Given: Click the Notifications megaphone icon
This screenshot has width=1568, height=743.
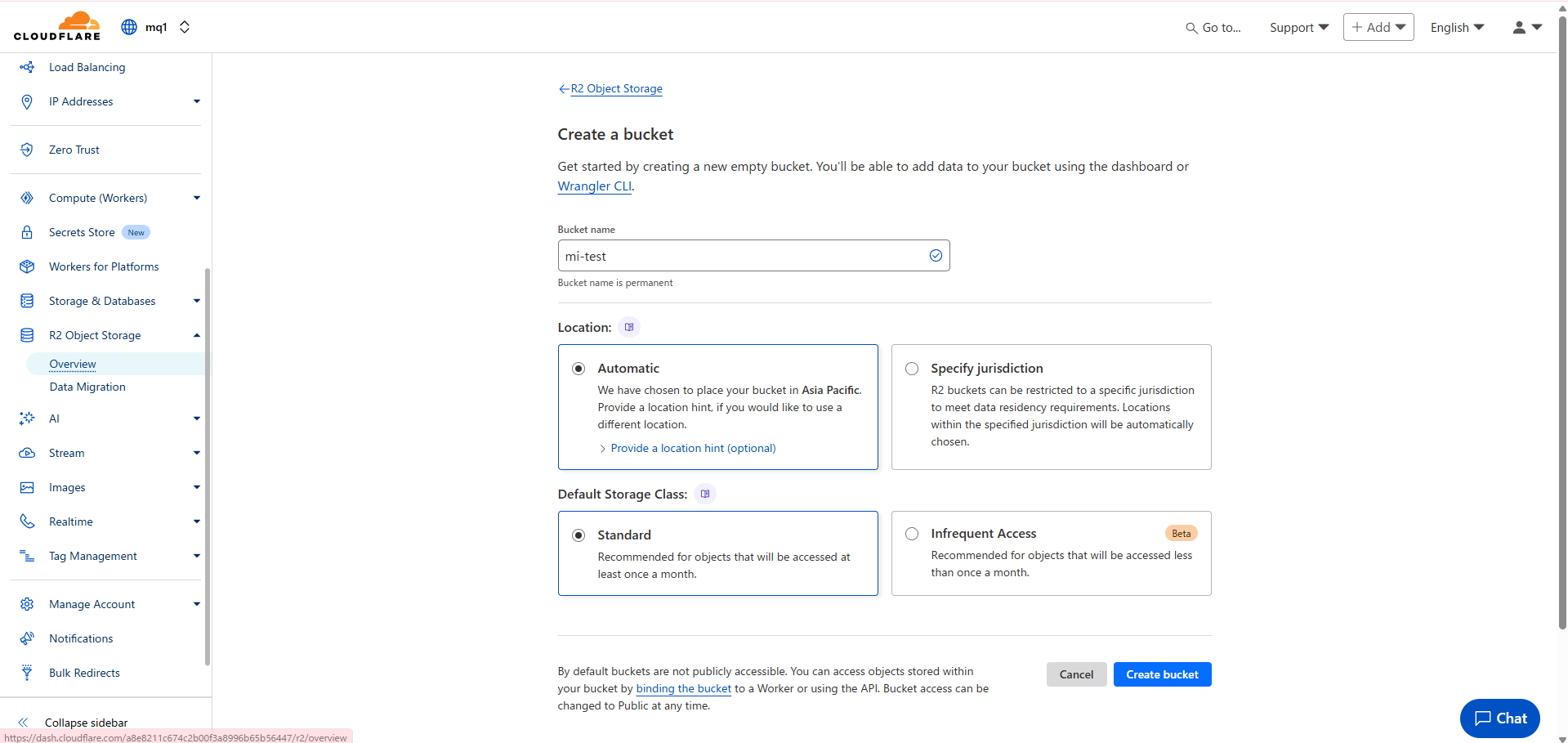Looking at the screenshot, I should click(27, 638).
